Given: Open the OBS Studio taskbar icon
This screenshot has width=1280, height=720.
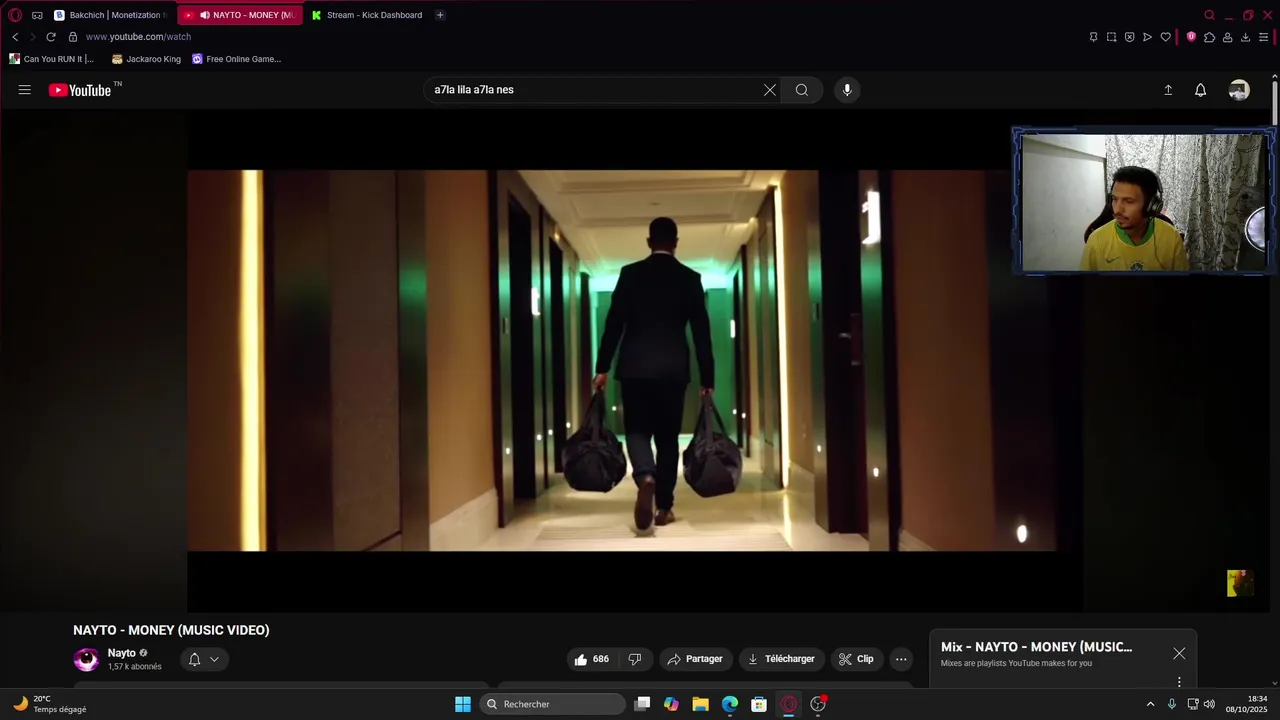Looking at the screenshot, I should (818, 704).
